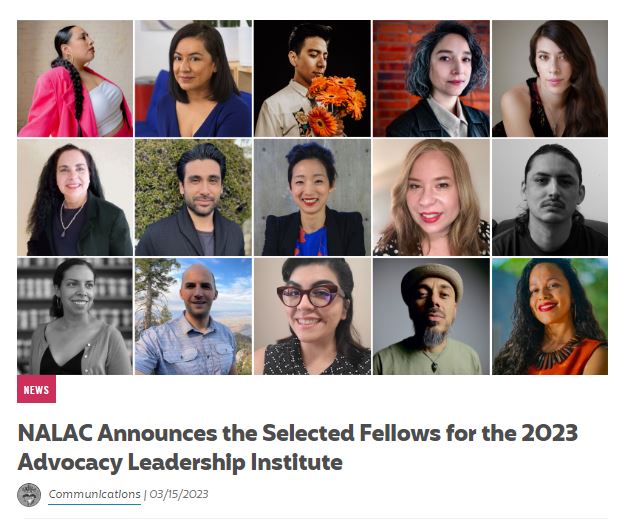Click the 03/15/2023 publication date
This screenshot has width=639, height=525.
pyautogui.click(x=179, y=494)
